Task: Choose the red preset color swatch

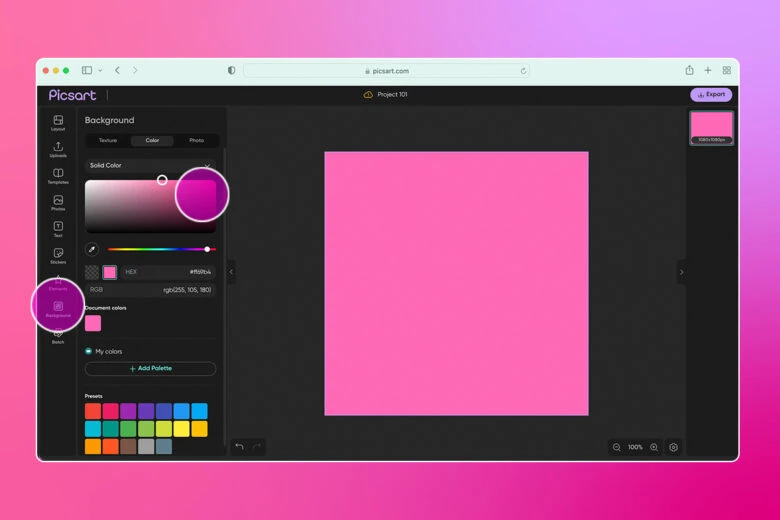Action: [92, 411]
